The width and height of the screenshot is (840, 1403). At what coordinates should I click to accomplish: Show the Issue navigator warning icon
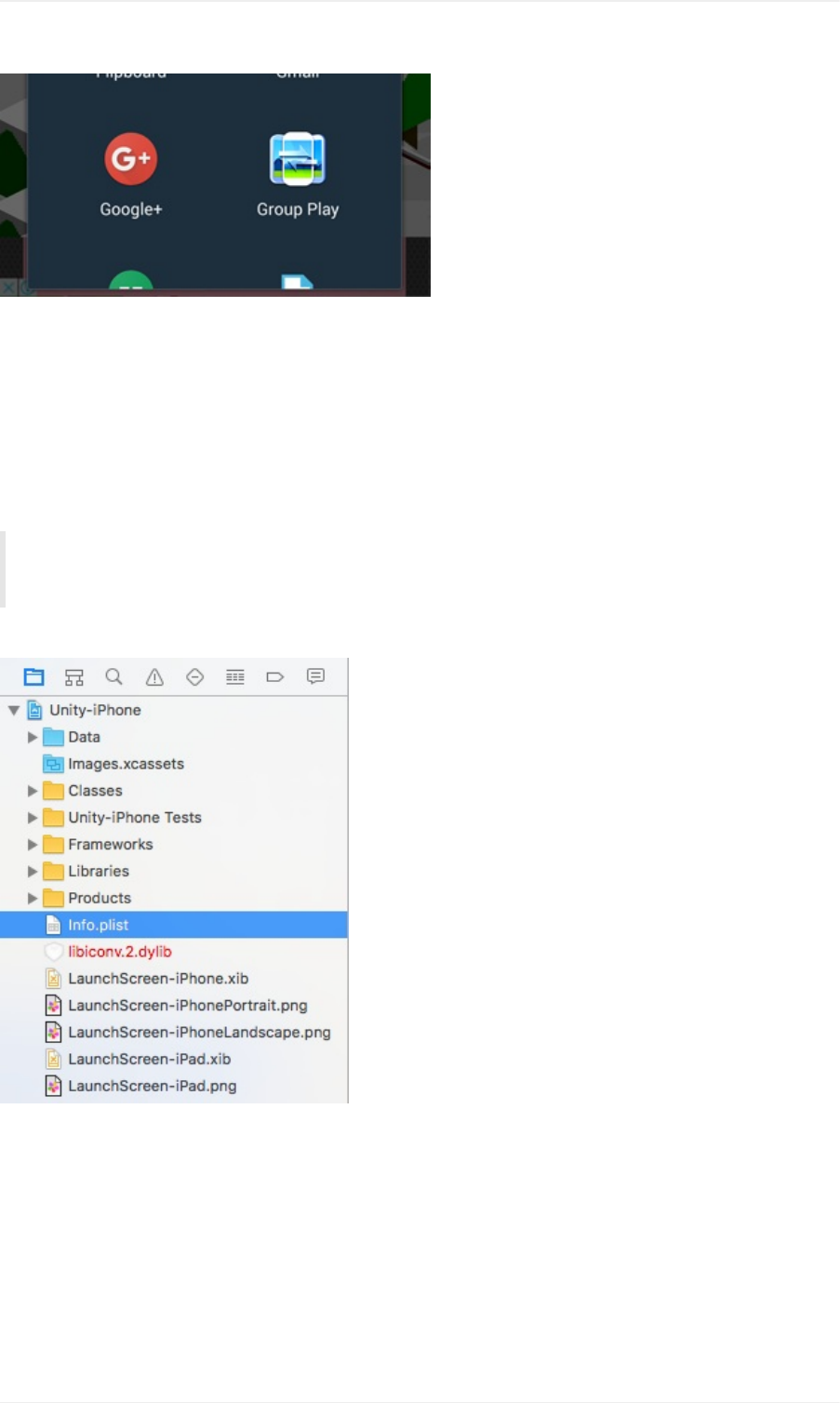[154, 677]
